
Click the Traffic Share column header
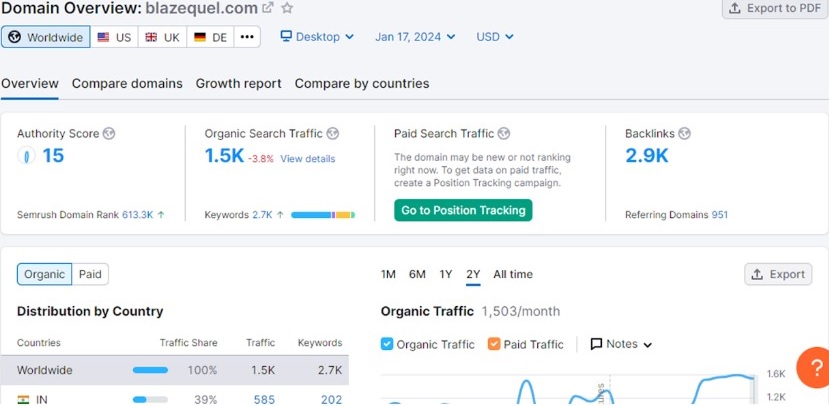point(188,343)
